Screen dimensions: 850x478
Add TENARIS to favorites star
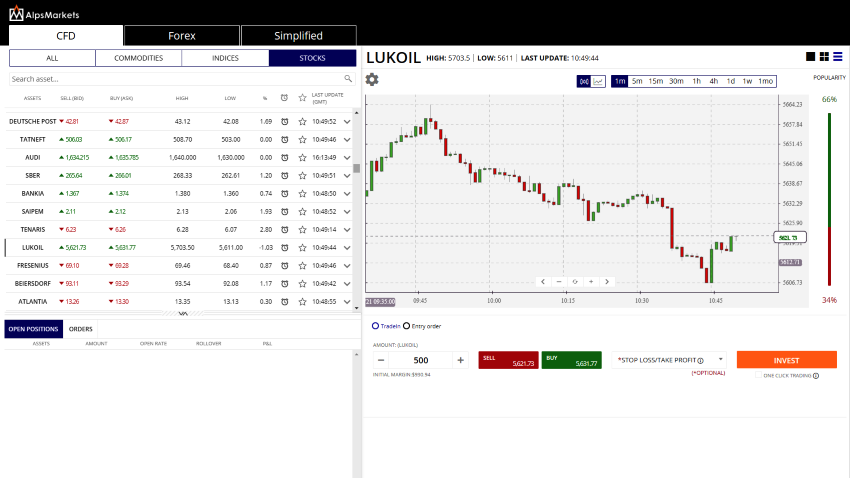pyautogui.click(x=302, y=229)
